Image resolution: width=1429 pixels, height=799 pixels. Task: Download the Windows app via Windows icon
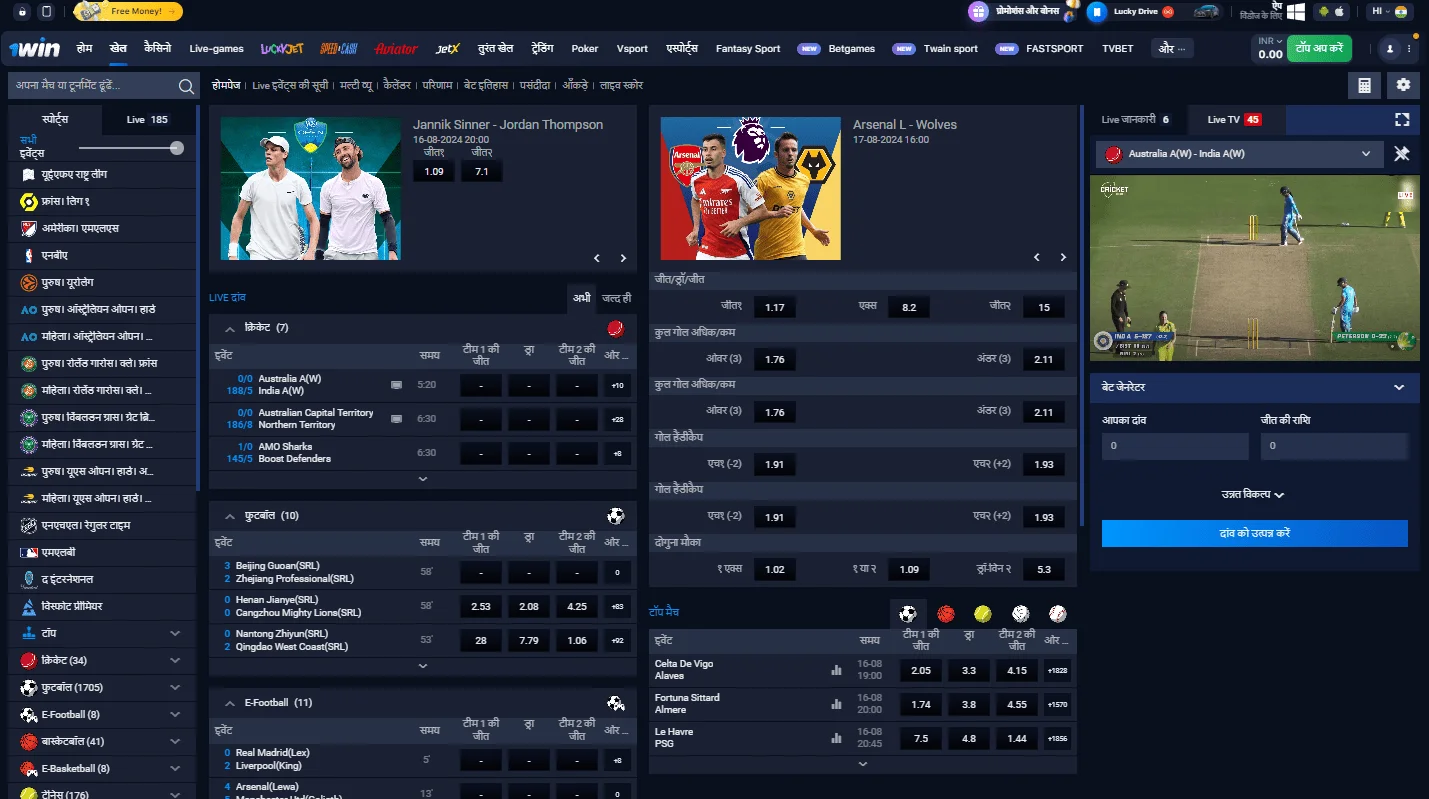click(1296, 12)
